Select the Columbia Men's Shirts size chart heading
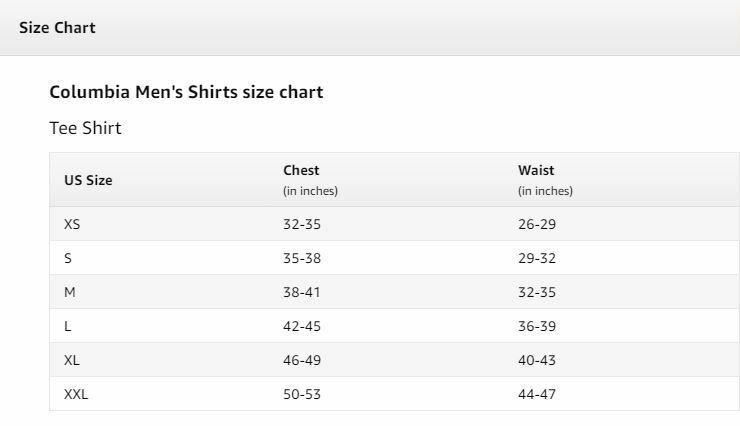 tap(186, 92)
